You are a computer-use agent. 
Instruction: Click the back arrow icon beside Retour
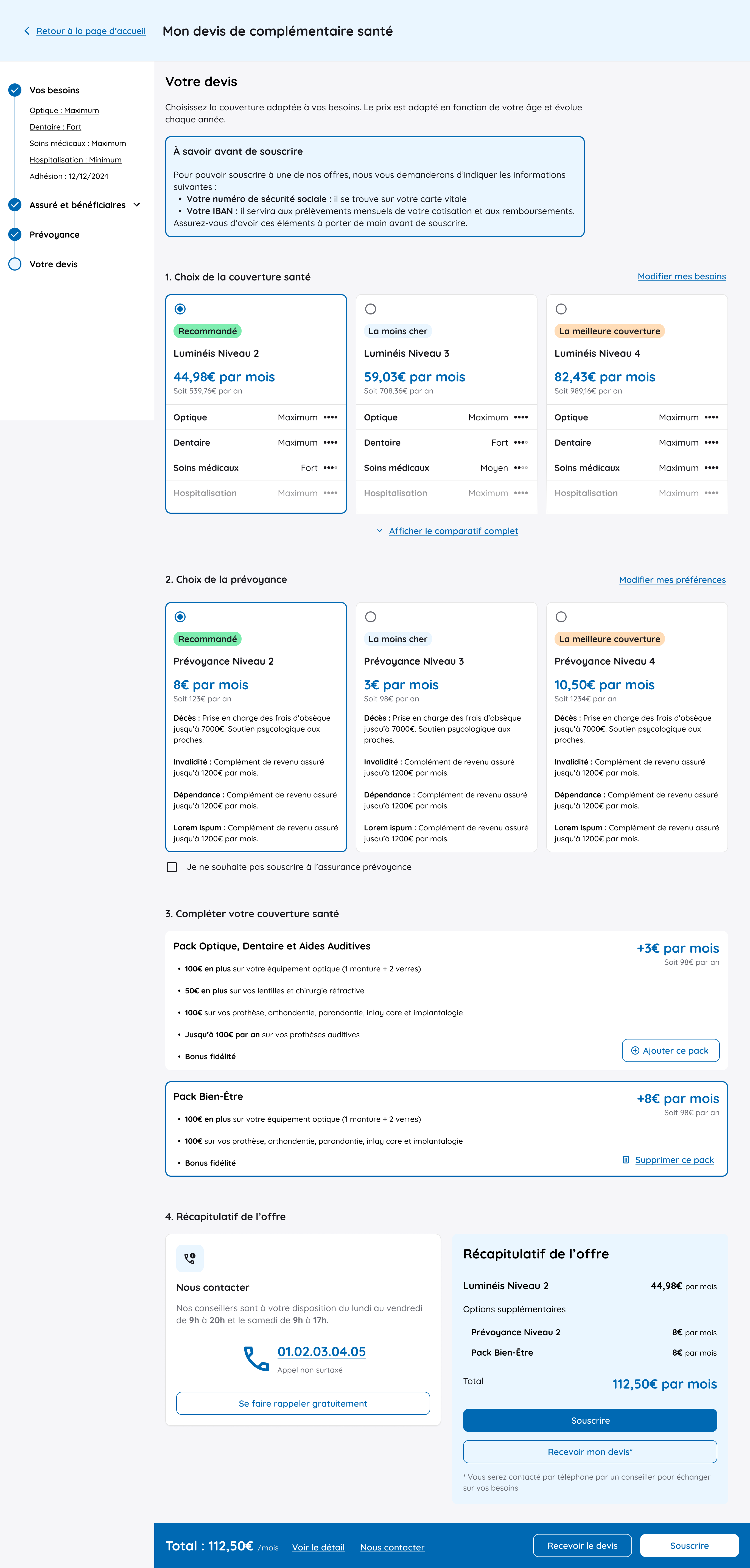27,30
